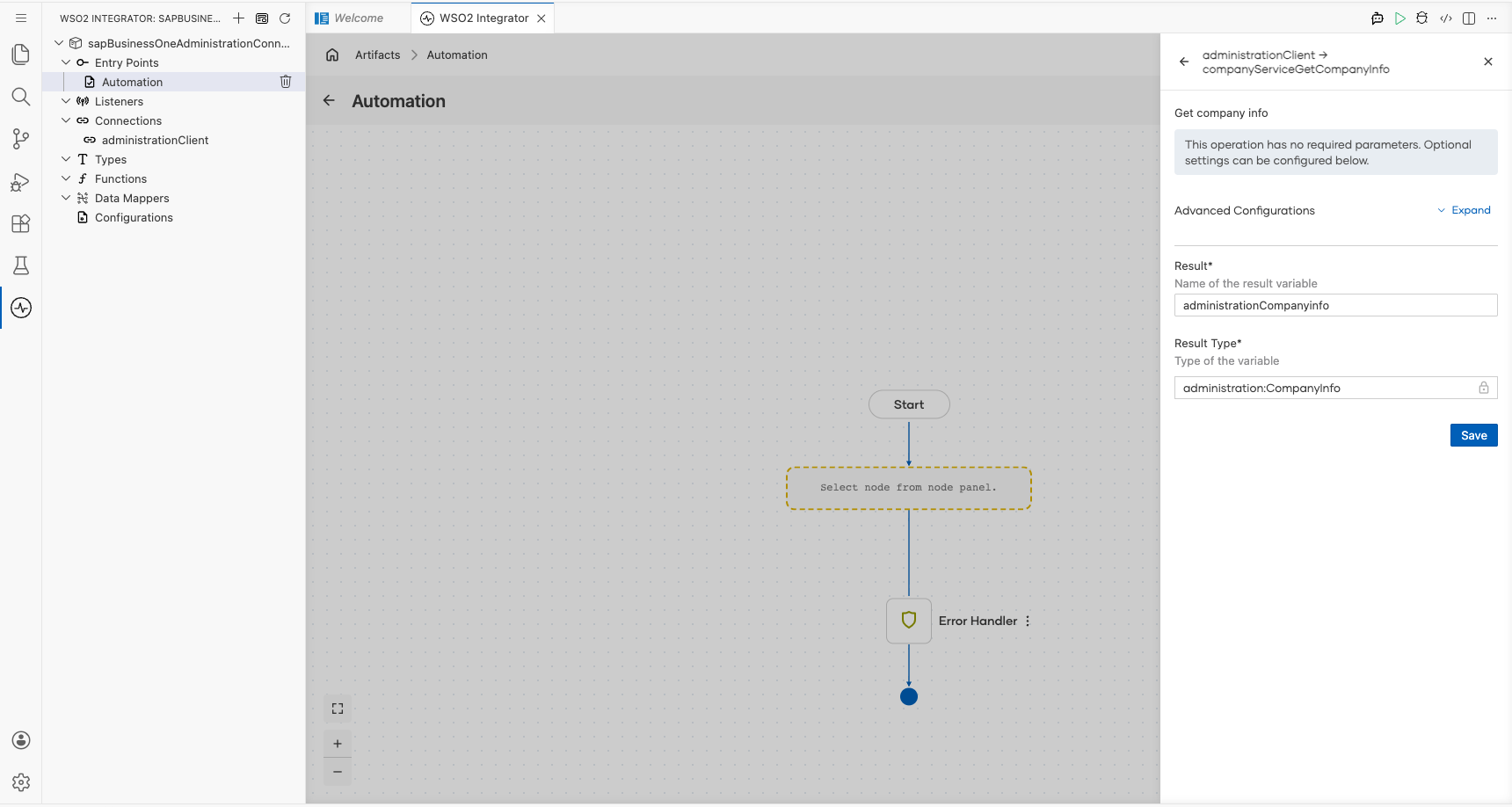This screenshot has height=807, width=1512.
Task: Open the Extensions view
Action: click(x=21, y=223)
